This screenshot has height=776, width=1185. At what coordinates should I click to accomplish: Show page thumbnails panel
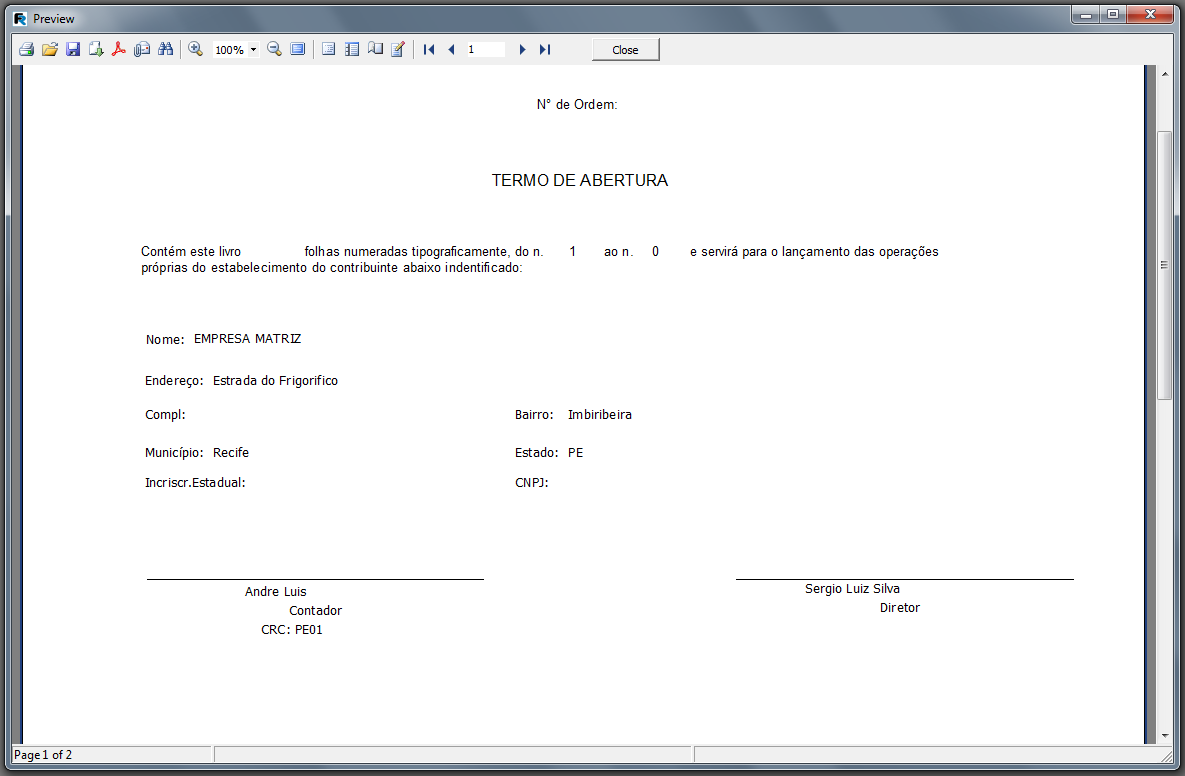point(352,50)
